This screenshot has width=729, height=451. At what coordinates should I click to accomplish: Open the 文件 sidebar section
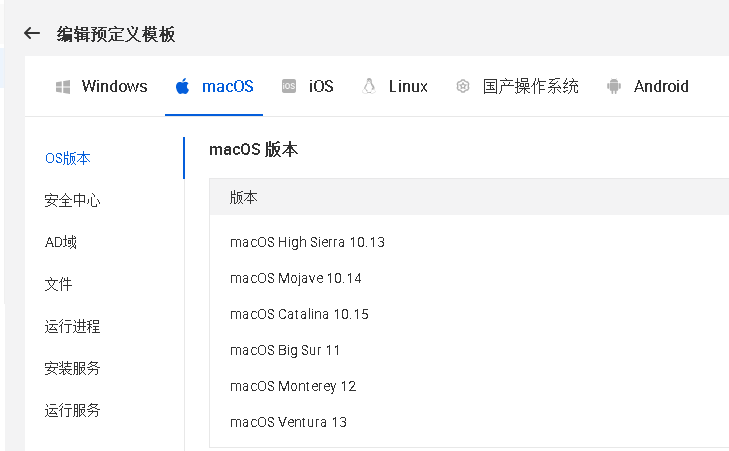tap(58, 284)
